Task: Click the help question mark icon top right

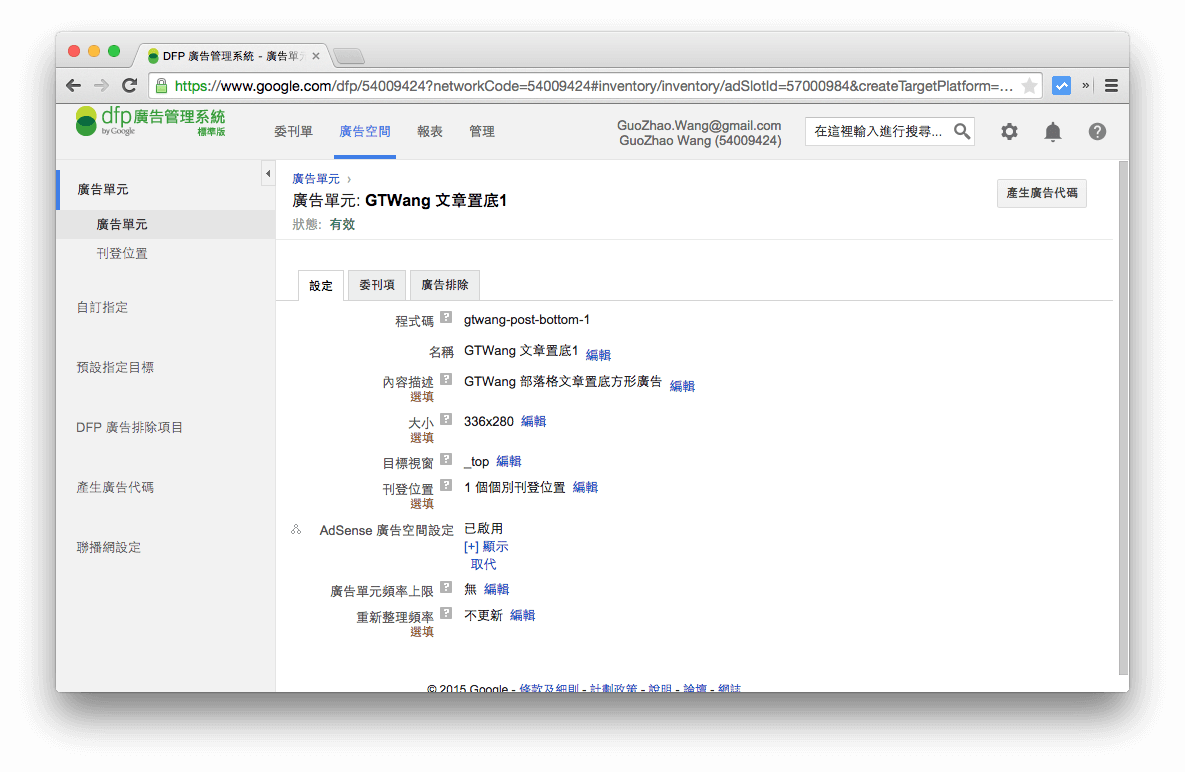Action: point(1097,131)
